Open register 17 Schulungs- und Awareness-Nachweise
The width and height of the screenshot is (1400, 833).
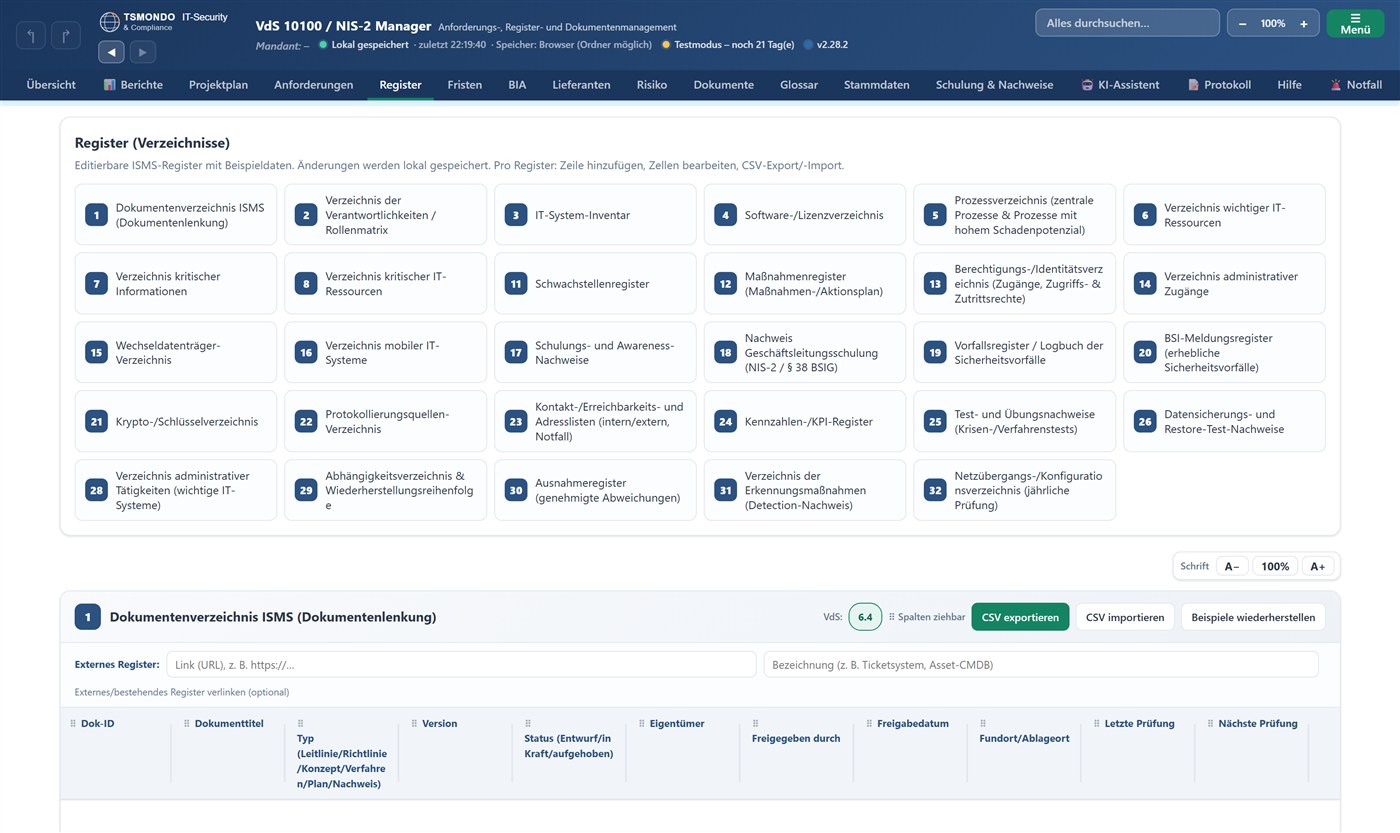pos(595,352)
